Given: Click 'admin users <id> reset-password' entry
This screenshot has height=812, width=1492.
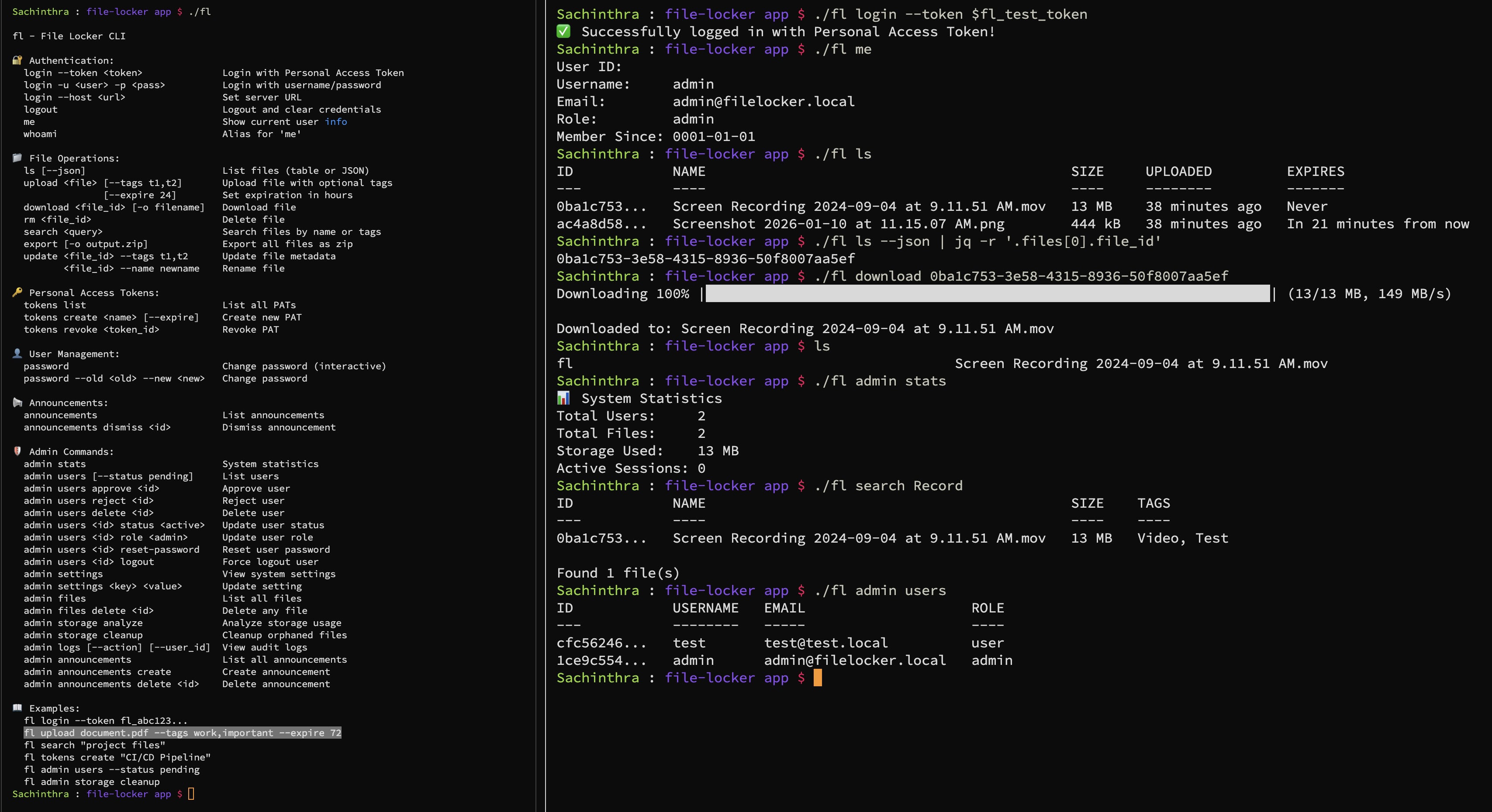Looking at the screenshot, I should coord(111,549).
